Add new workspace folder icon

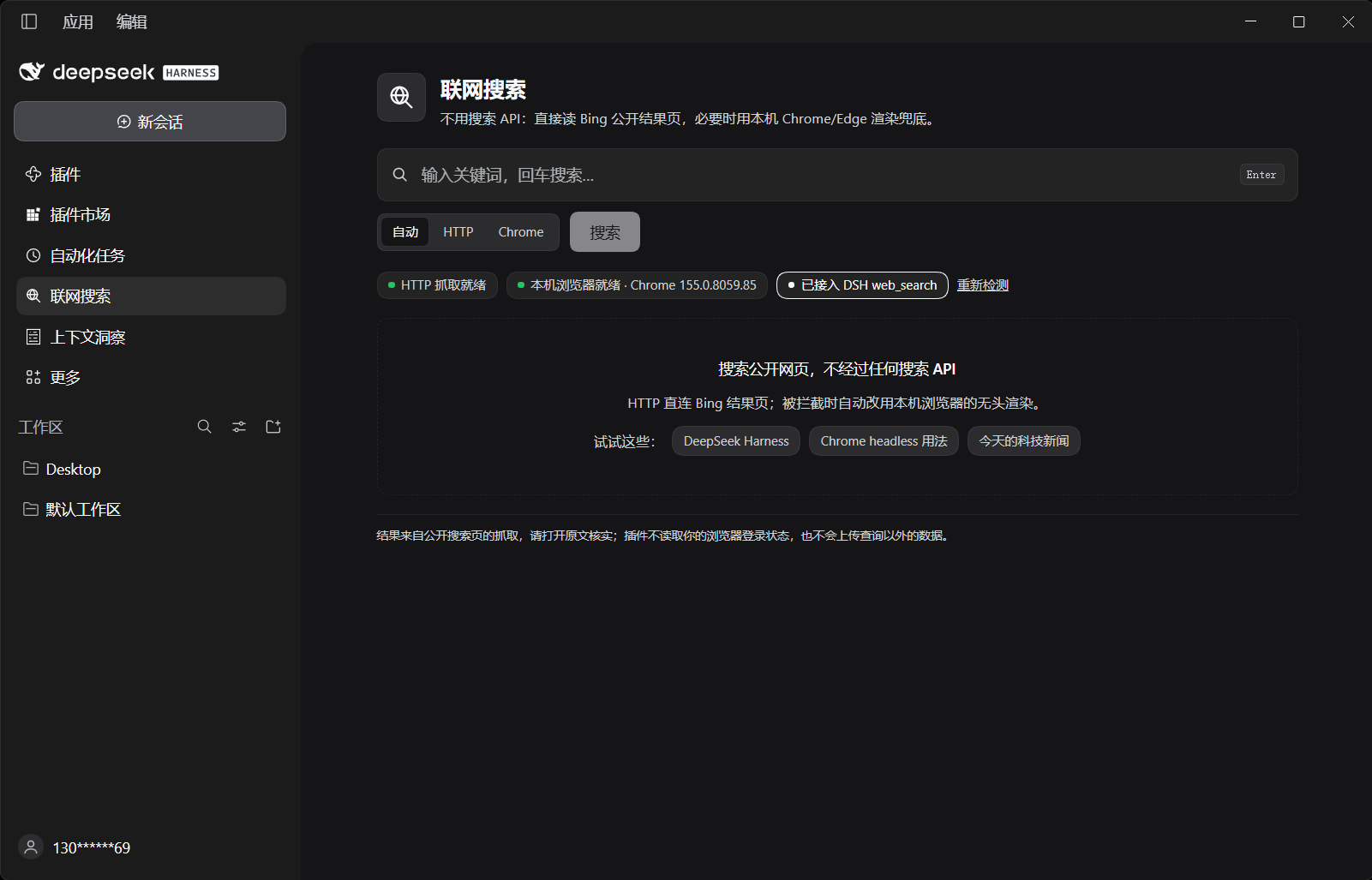pyautogui.click(x=273, y=427)
